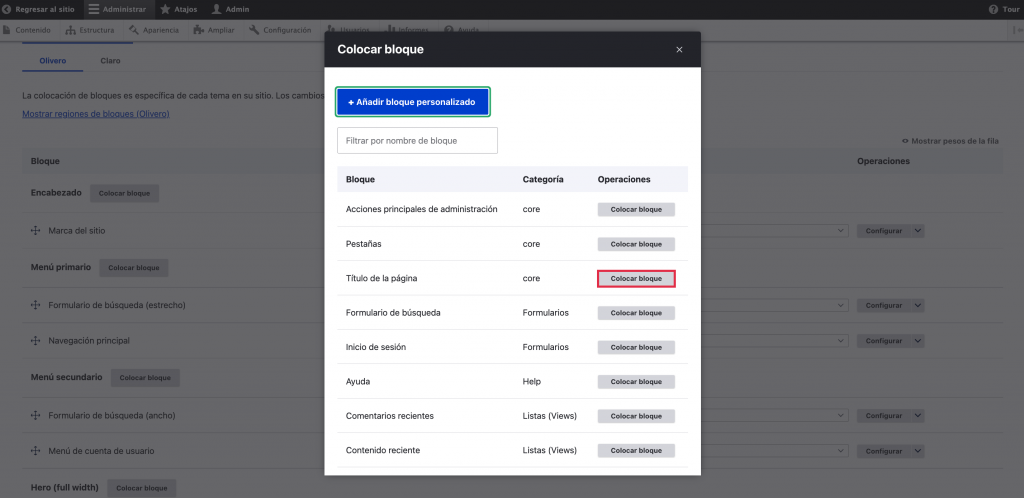The image size is (1024, 498).
Task: Open the Tour help icon
Action: tap(992, 9)
